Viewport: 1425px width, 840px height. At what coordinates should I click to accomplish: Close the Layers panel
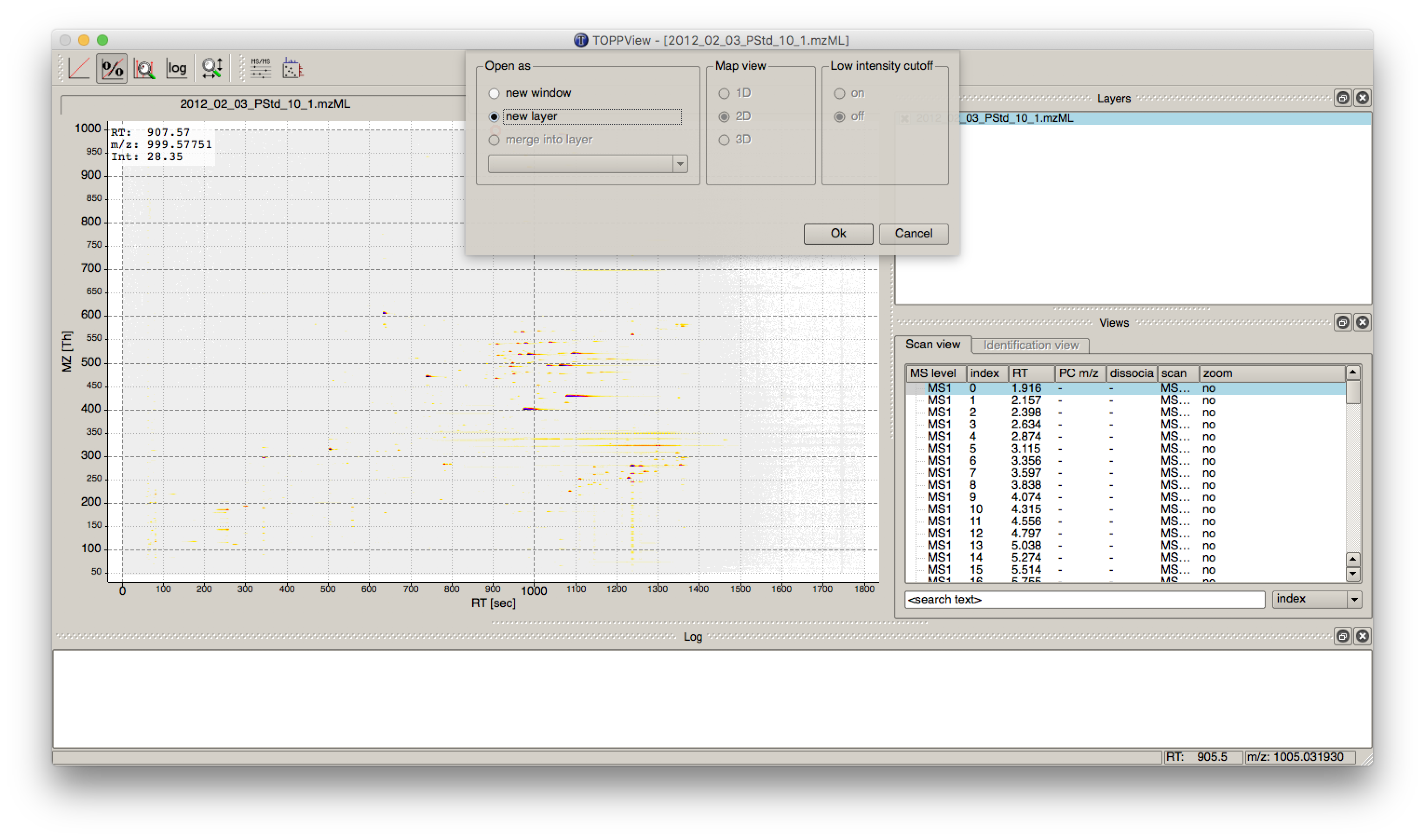[1362, 98]
